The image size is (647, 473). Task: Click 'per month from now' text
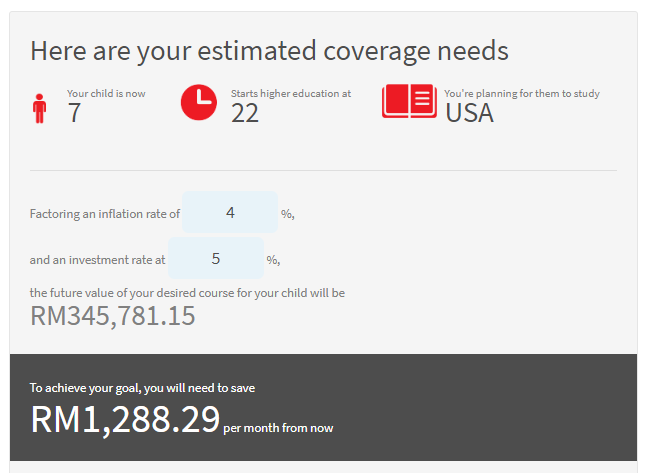(x=278, y=428)
